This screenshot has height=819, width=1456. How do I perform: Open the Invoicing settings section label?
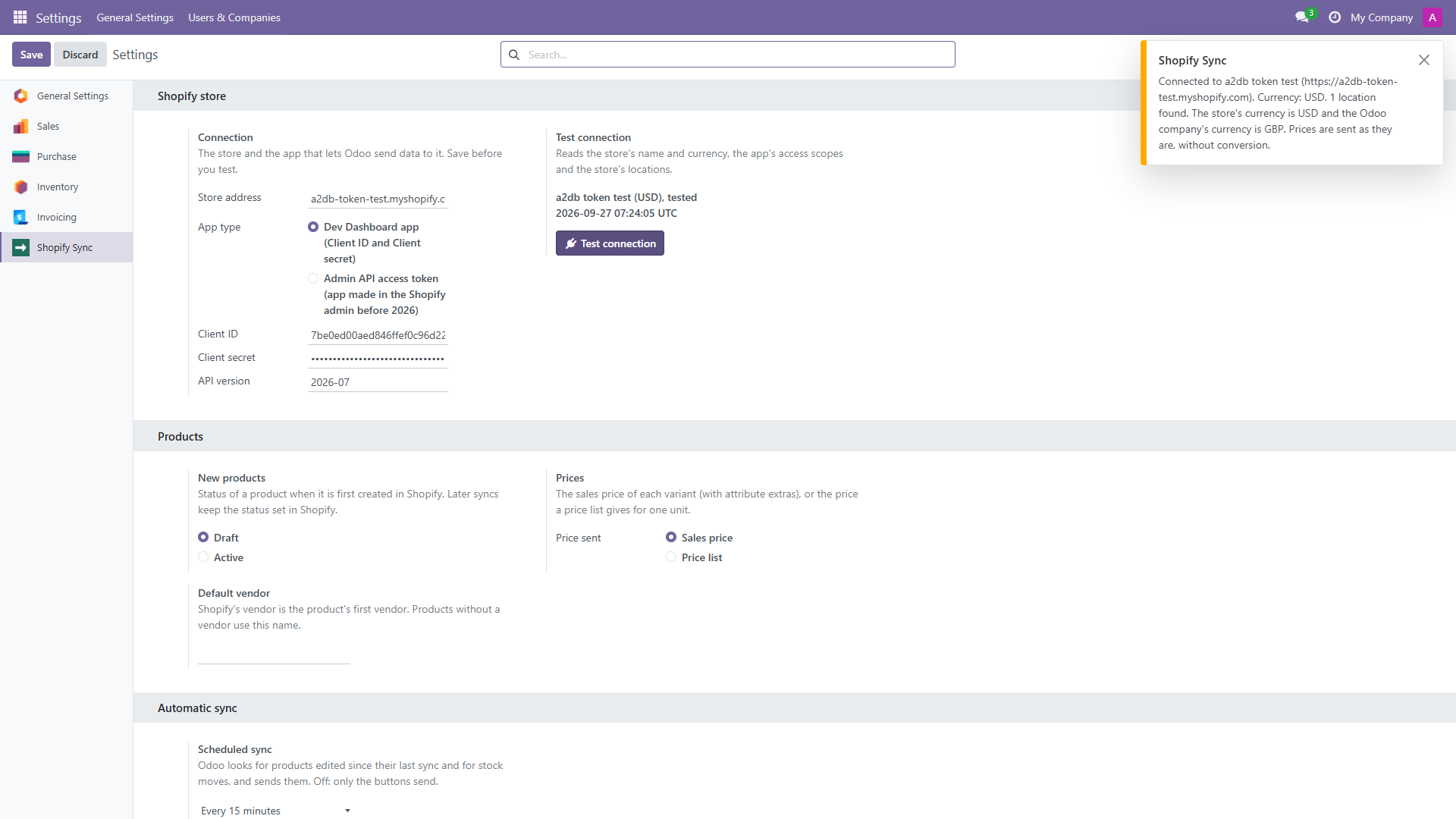[57, 217]
